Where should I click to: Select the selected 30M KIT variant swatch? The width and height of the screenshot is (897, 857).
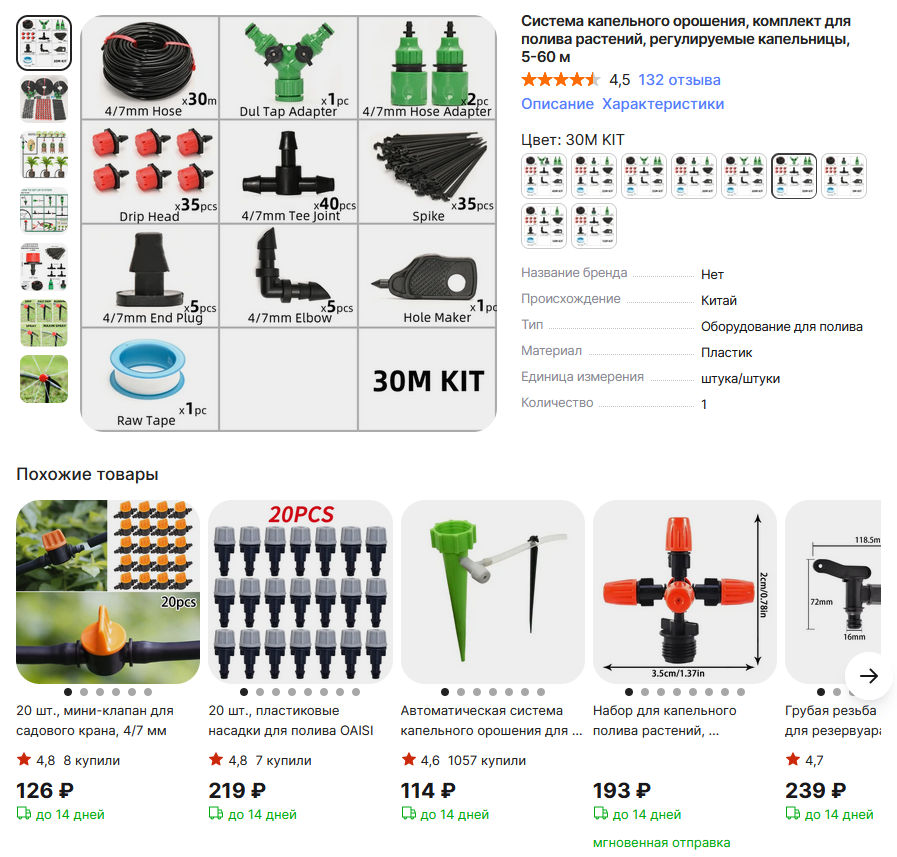tap(793, 176)
